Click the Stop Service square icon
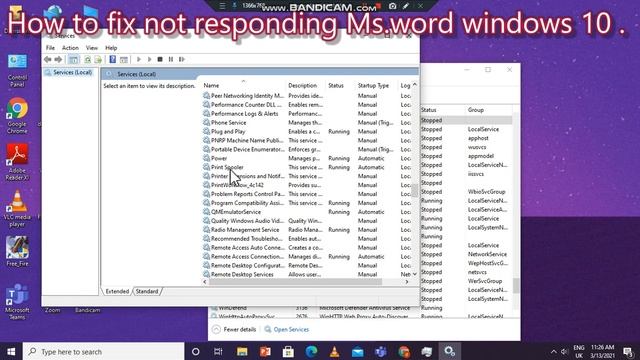 tap(160, 60)
